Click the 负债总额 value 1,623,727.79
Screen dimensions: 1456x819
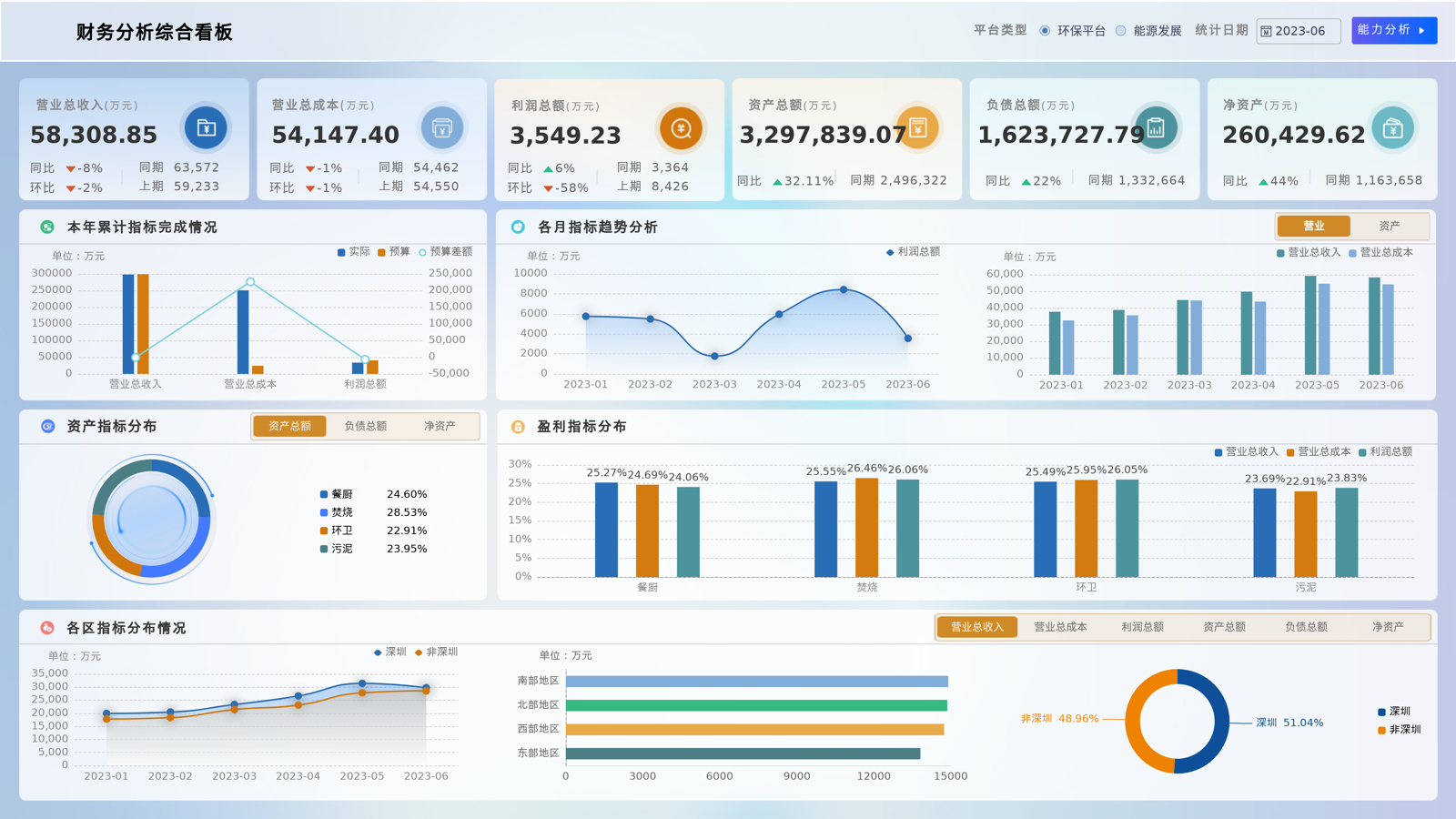point(1061,135)
